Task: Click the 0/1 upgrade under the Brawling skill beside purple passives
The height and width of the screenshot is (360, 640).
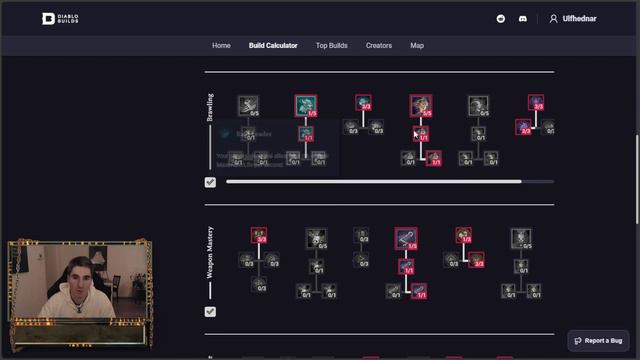Action: pos(478,134)
